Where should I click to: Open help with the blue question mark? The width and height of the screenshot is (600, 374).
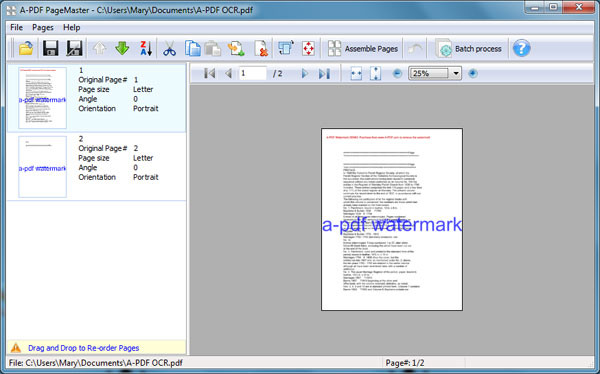(521, 49)
